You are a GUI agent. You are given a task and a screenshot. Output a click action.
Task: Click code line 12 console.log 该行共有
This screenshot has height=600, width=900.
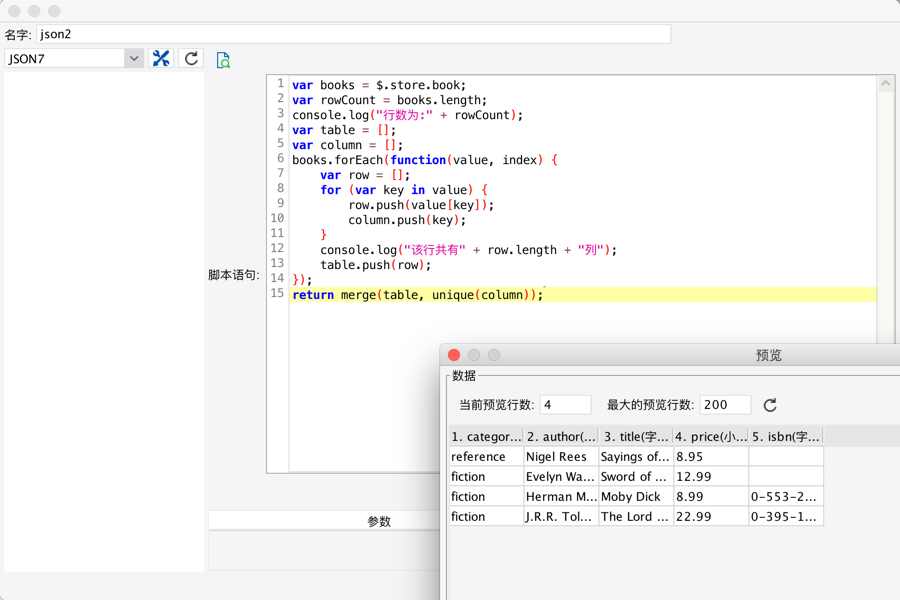(x=468, y=250)
